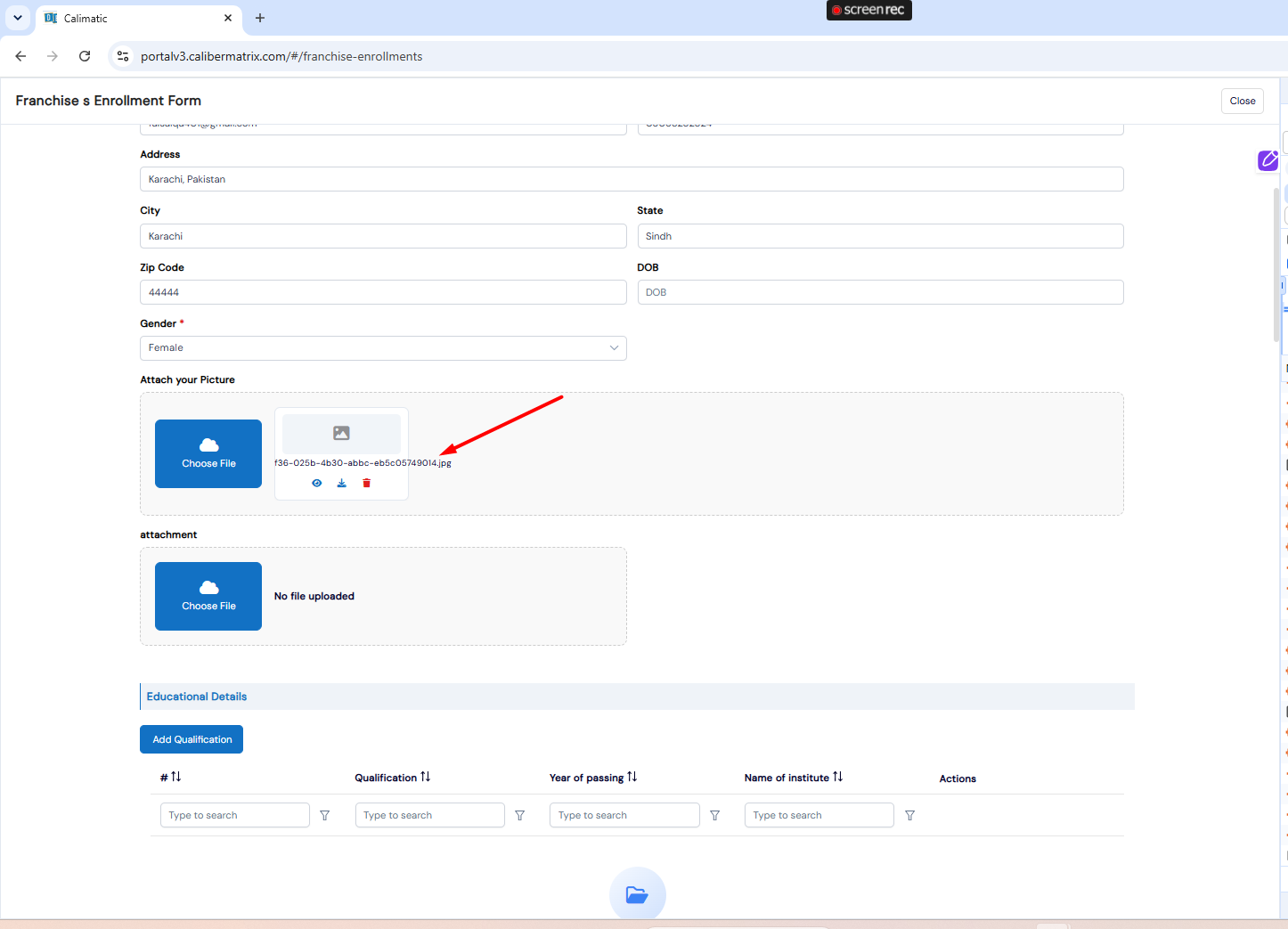Go forward in browser history
The height and width of the screenshot is (929, 1288).
(x=53, y=56)
